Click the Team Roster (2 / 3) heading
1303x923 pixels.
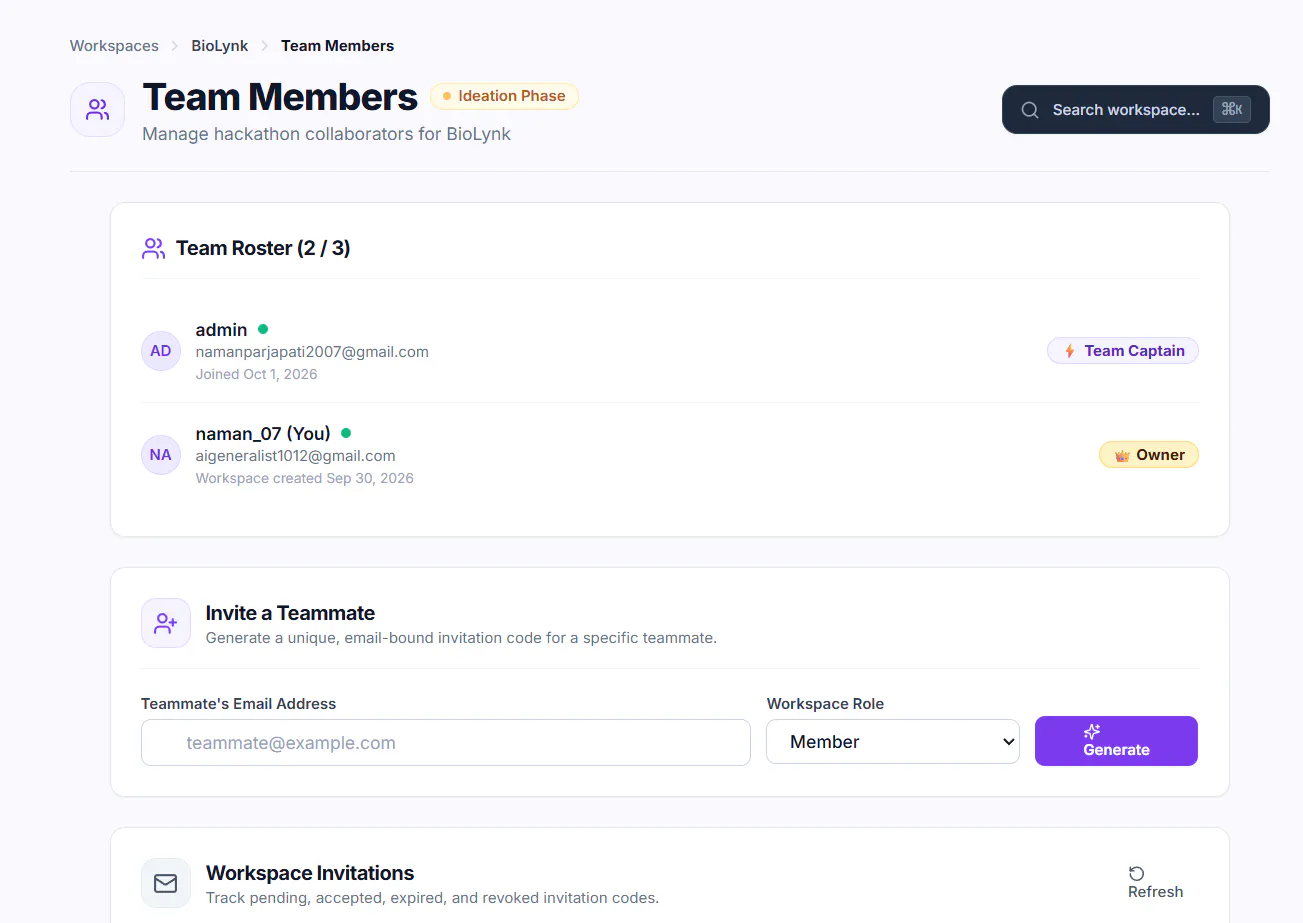[x=263, y=248]
